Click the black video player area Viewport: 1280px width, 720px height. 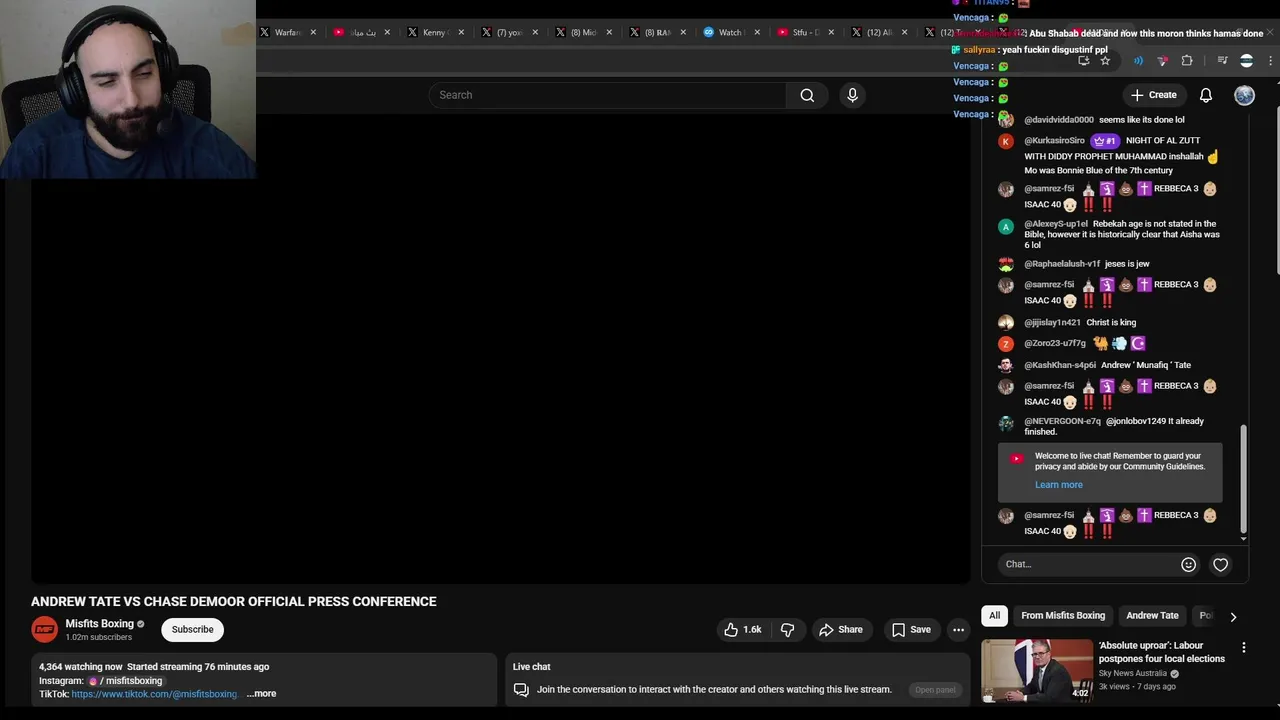500,350
